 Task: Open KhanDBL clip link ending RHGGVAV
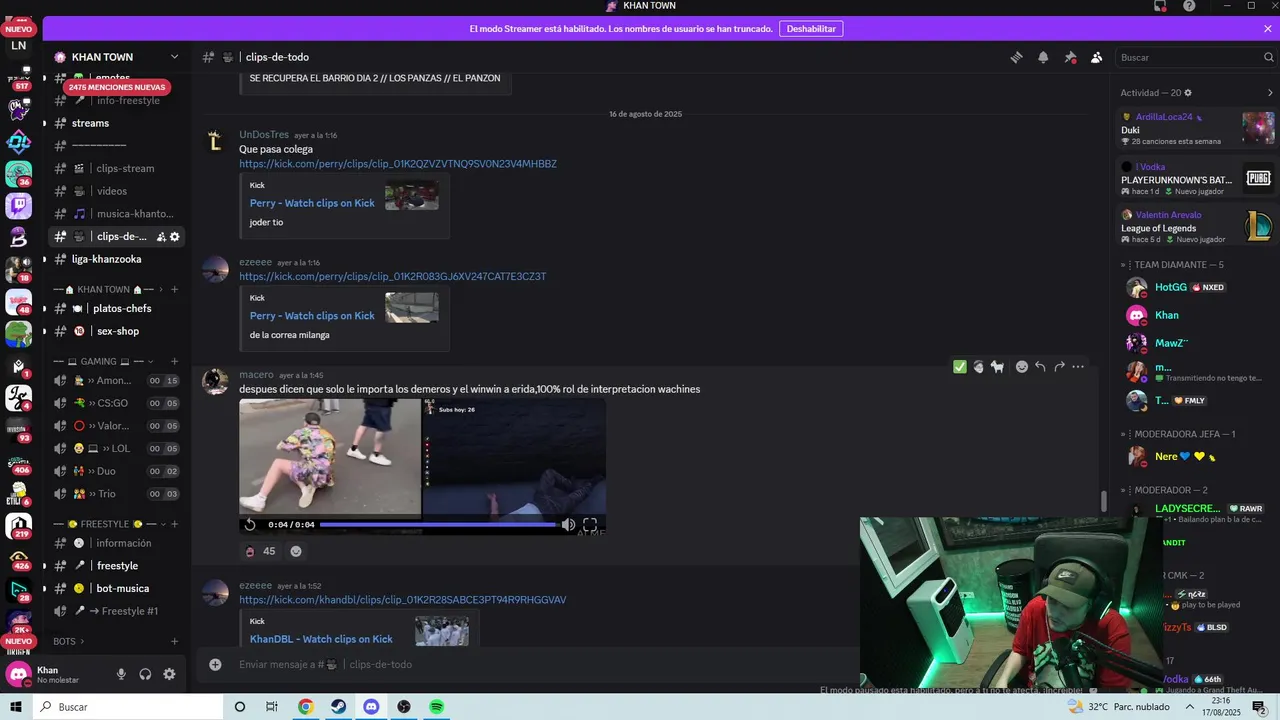pyautogui.click(x=403, y=600)
